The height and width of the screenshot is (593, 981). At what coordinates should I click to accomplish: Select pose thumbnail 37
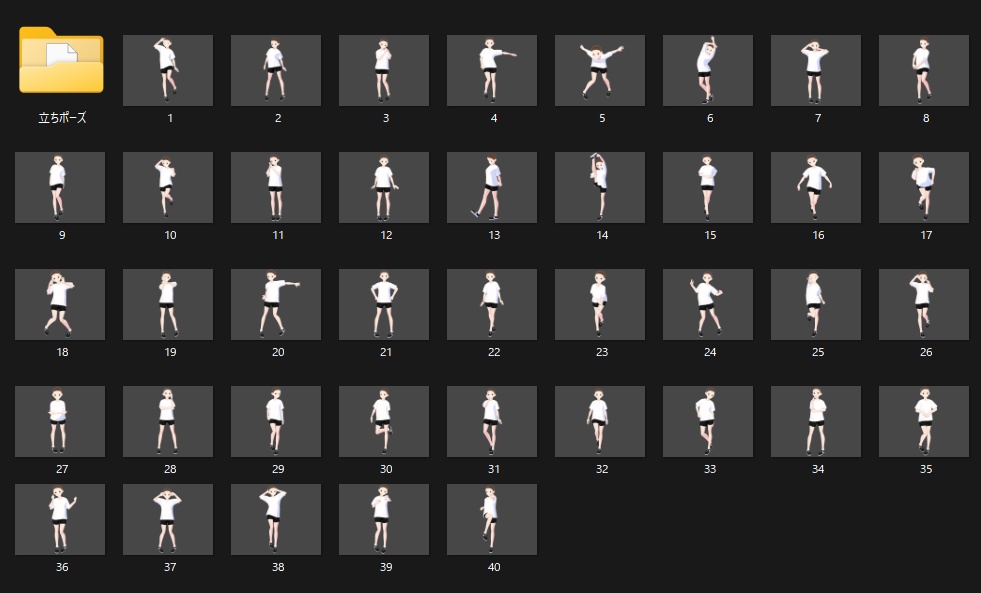tap(168, 519)
